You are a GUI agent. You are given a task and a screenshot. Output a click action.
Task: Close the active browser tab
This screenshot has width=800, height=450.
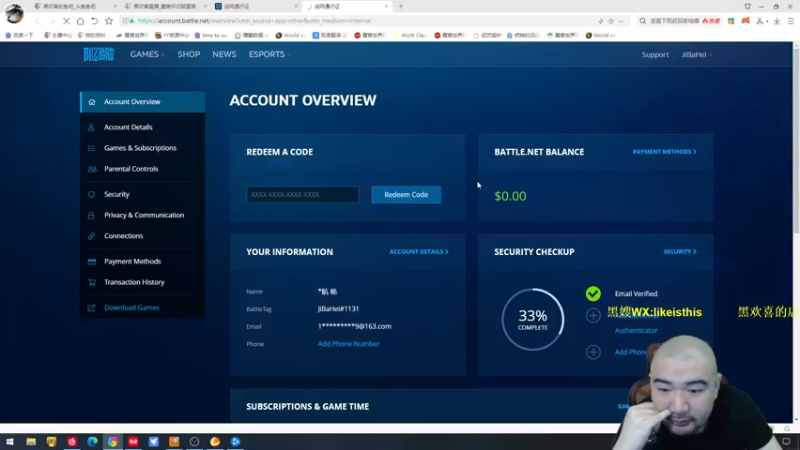click(386, 6)
